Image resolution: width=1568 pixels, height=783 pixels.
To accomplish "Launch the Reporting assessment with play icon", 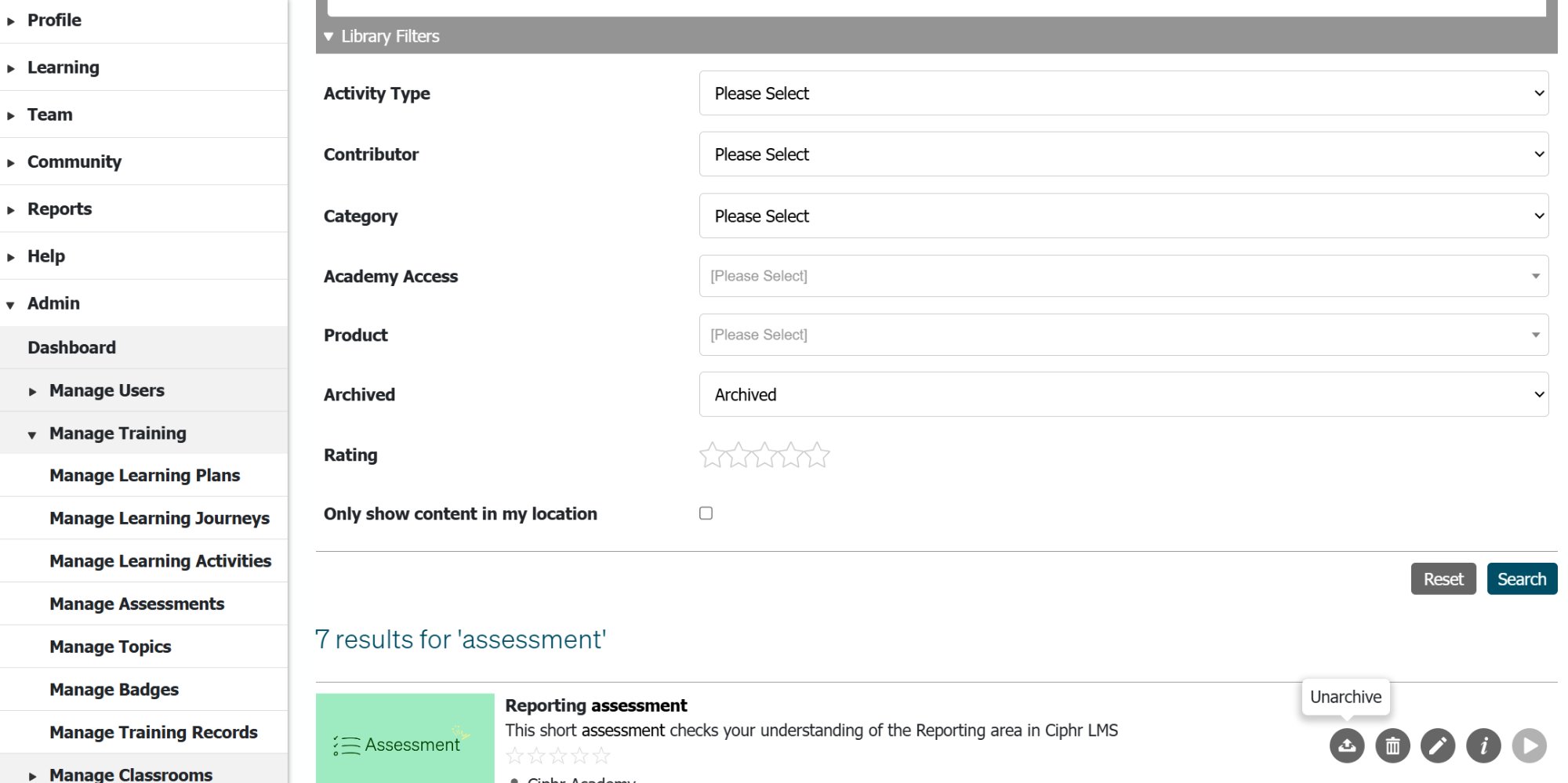I will pos(1529,745).
